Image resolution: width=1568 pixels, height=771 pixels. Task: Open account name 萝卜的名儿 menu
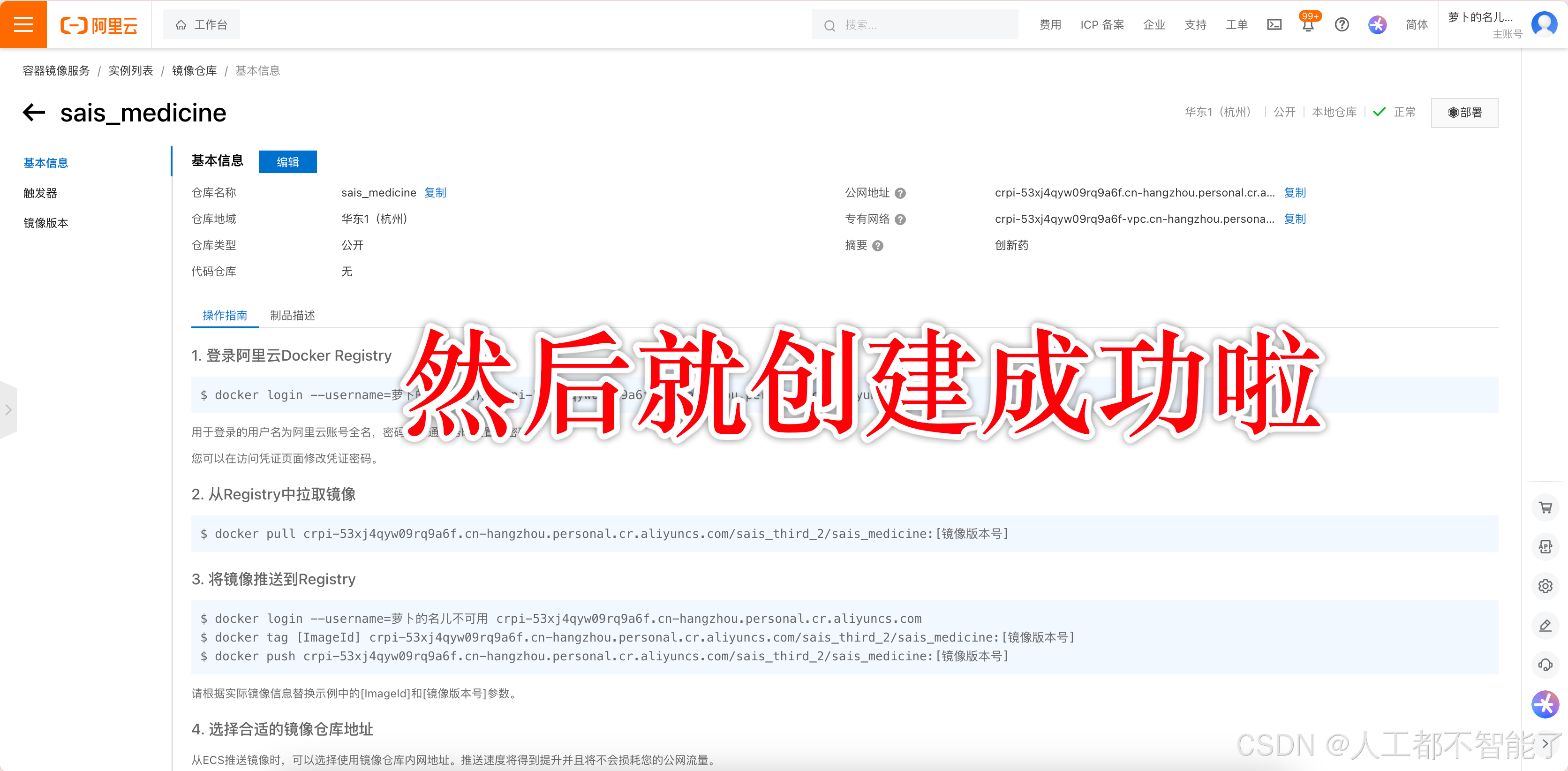[1480, 18]
